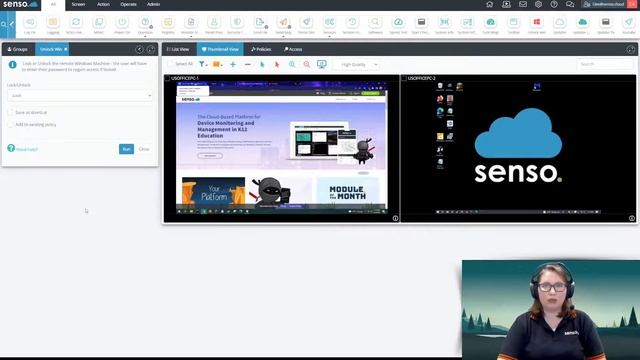
Task: Click the search magnifier in the tools sidebar
Action: [3, 24]
